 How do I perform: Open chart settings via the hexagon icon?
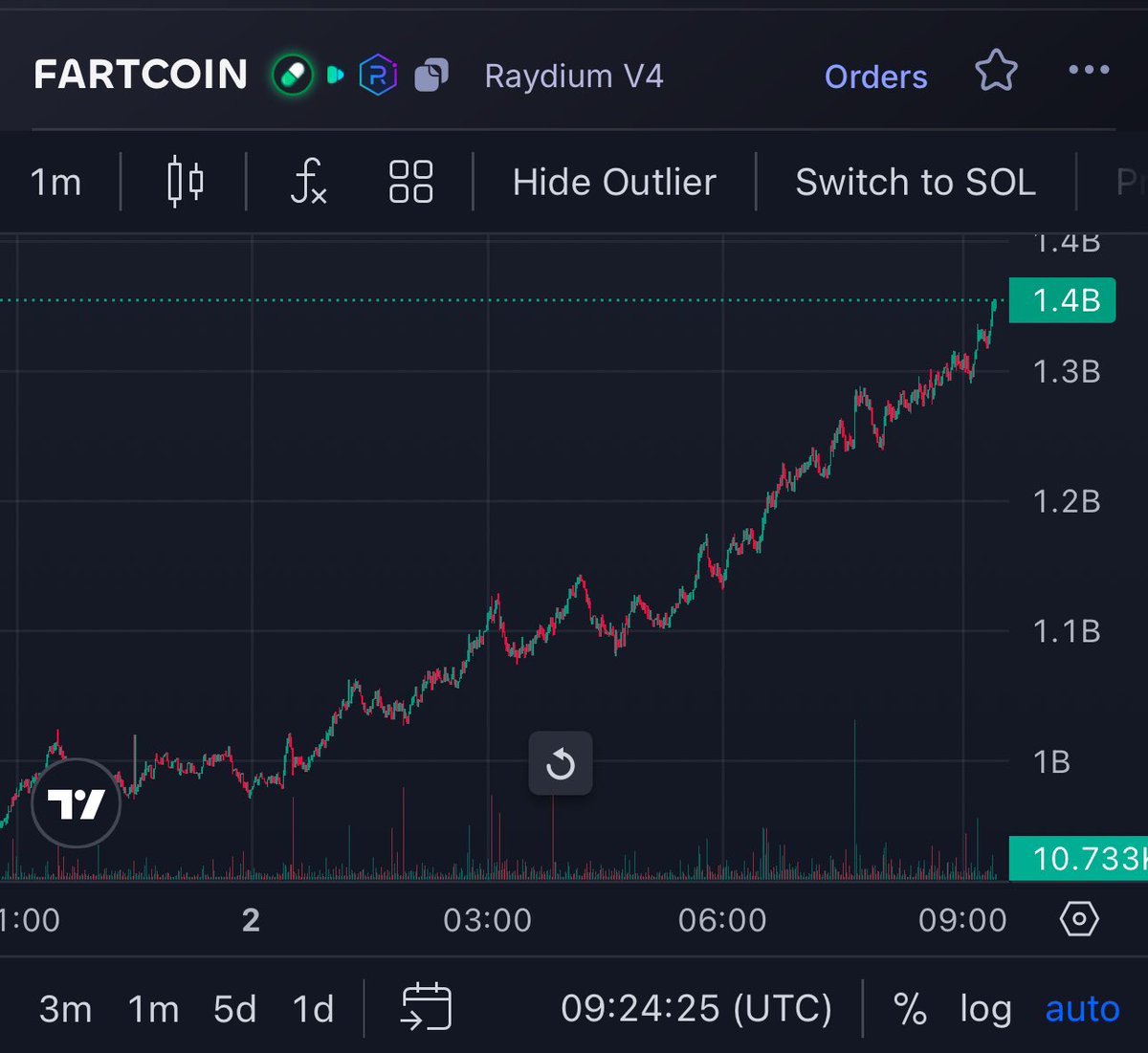tap(1079, 919)
